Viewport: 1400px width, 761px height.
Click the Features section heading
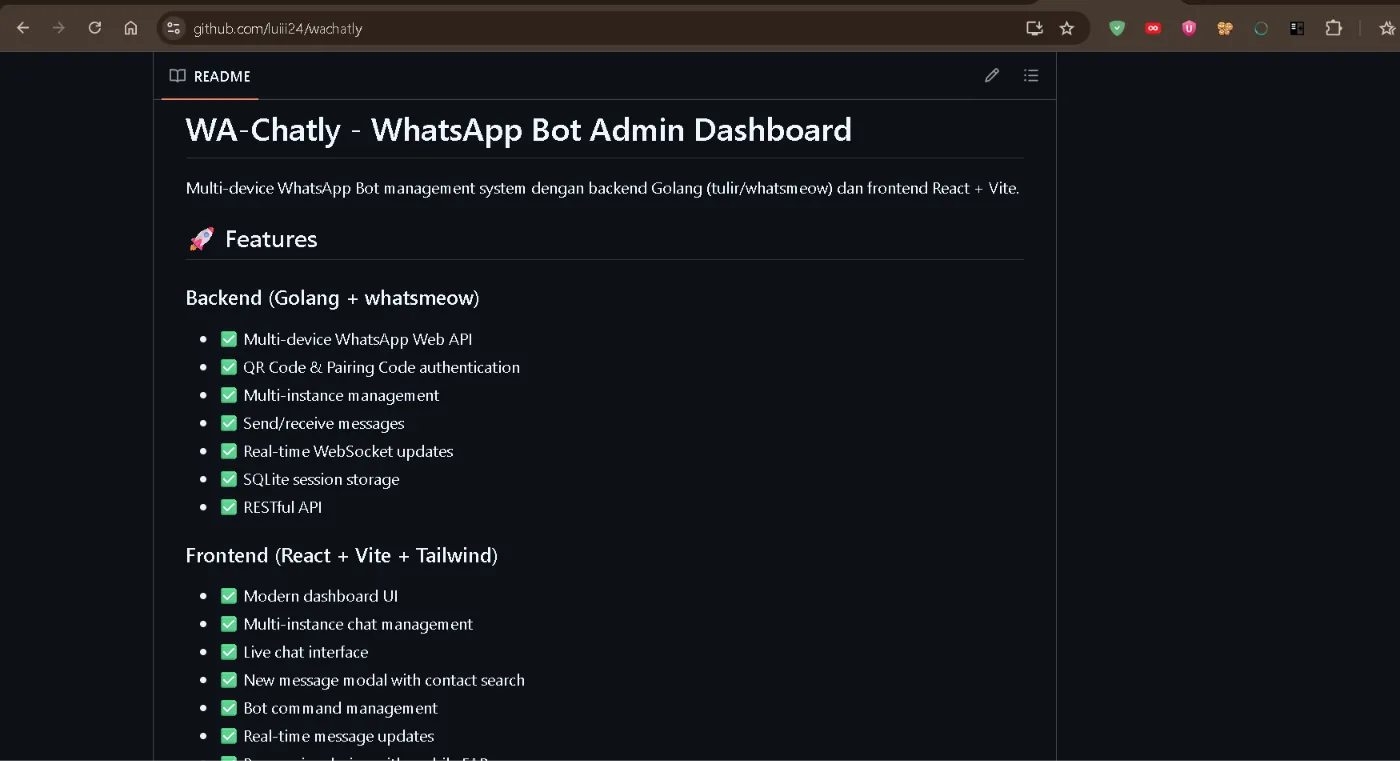click(252, 239)
